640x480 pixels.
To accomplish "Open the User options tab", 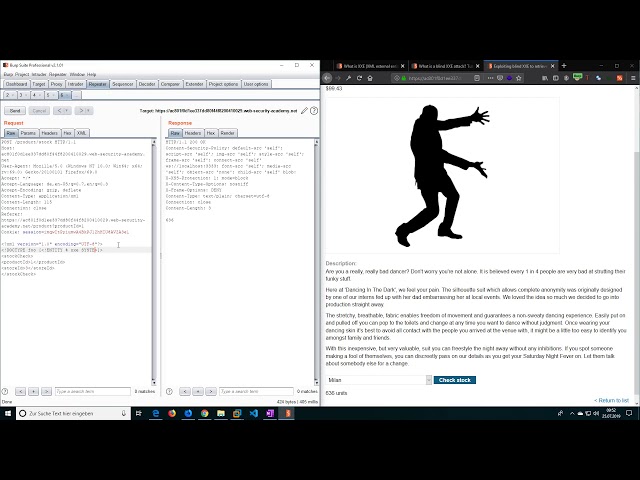I will 256,84.
